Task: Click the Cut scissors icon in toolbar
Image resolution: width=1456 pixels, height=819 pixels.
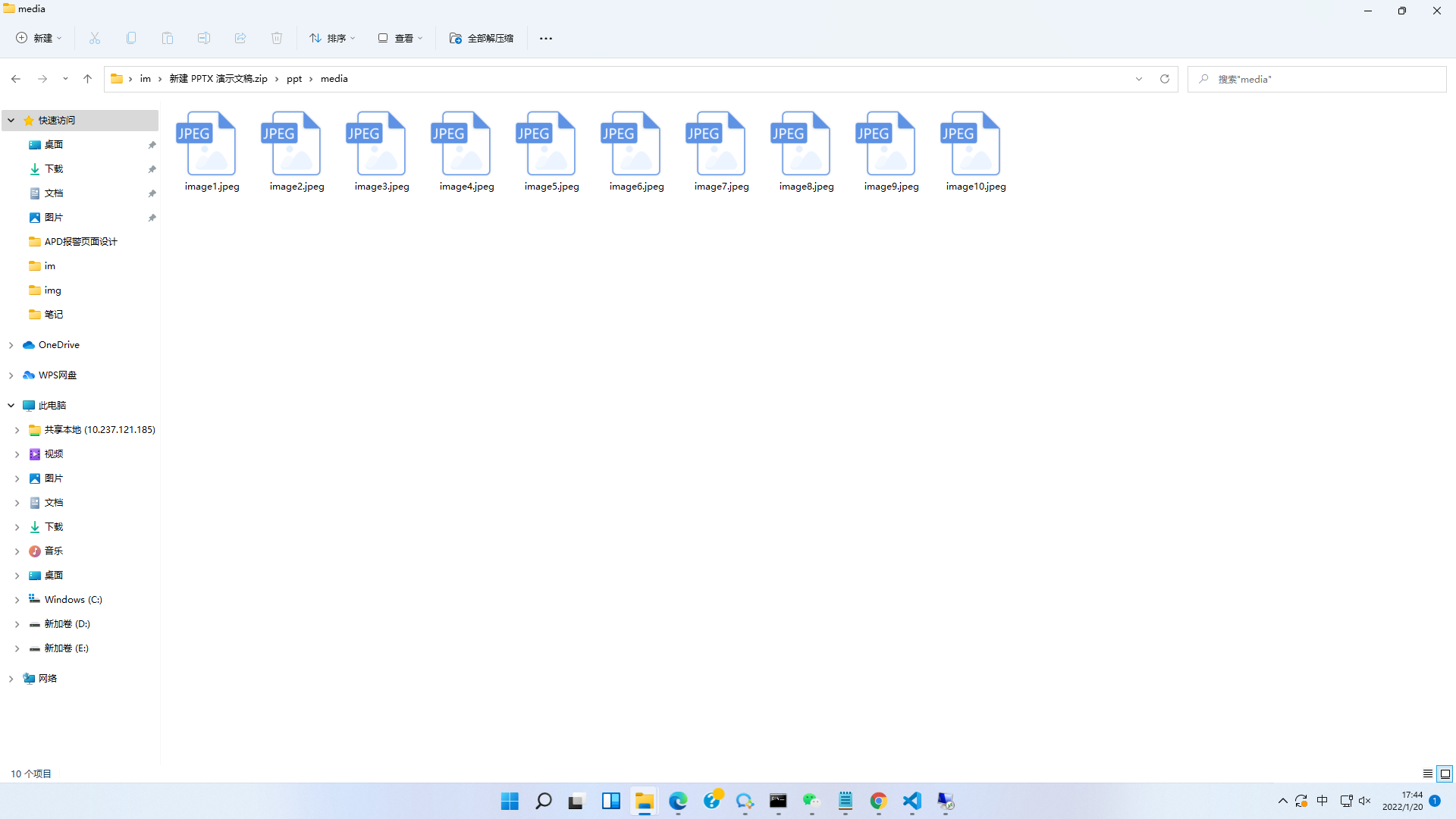Action: (95, 38)
